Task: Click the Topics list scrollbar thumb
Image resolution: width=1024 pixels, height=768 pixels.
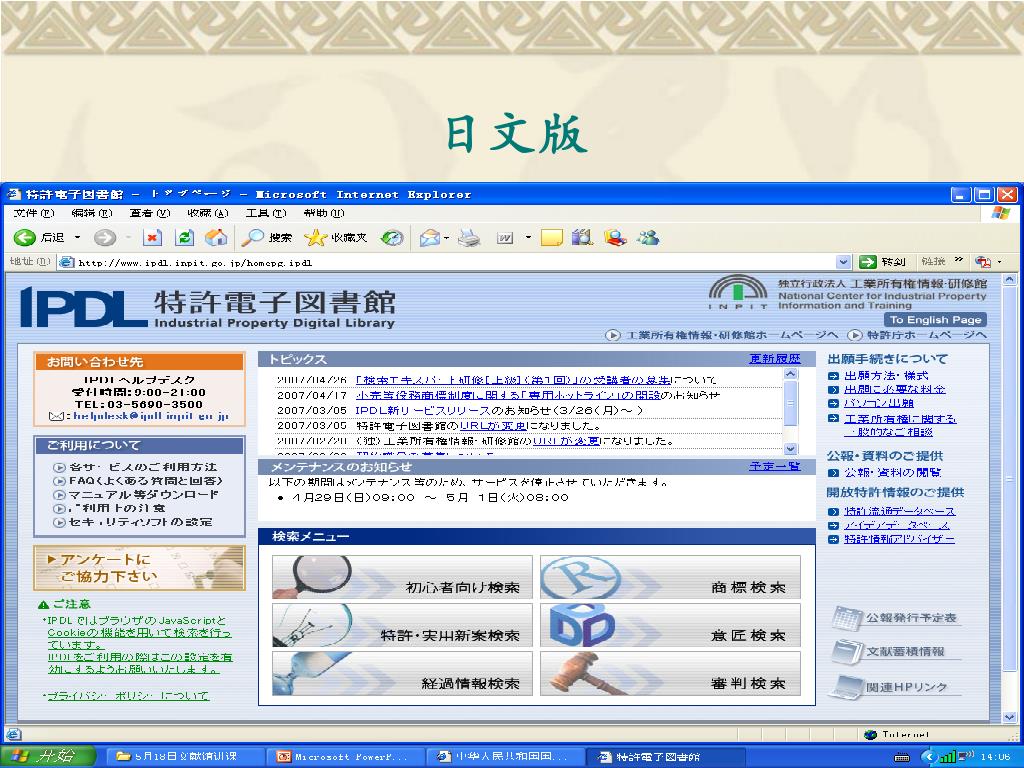Action: pyautogui.click(x=790, y=404)
